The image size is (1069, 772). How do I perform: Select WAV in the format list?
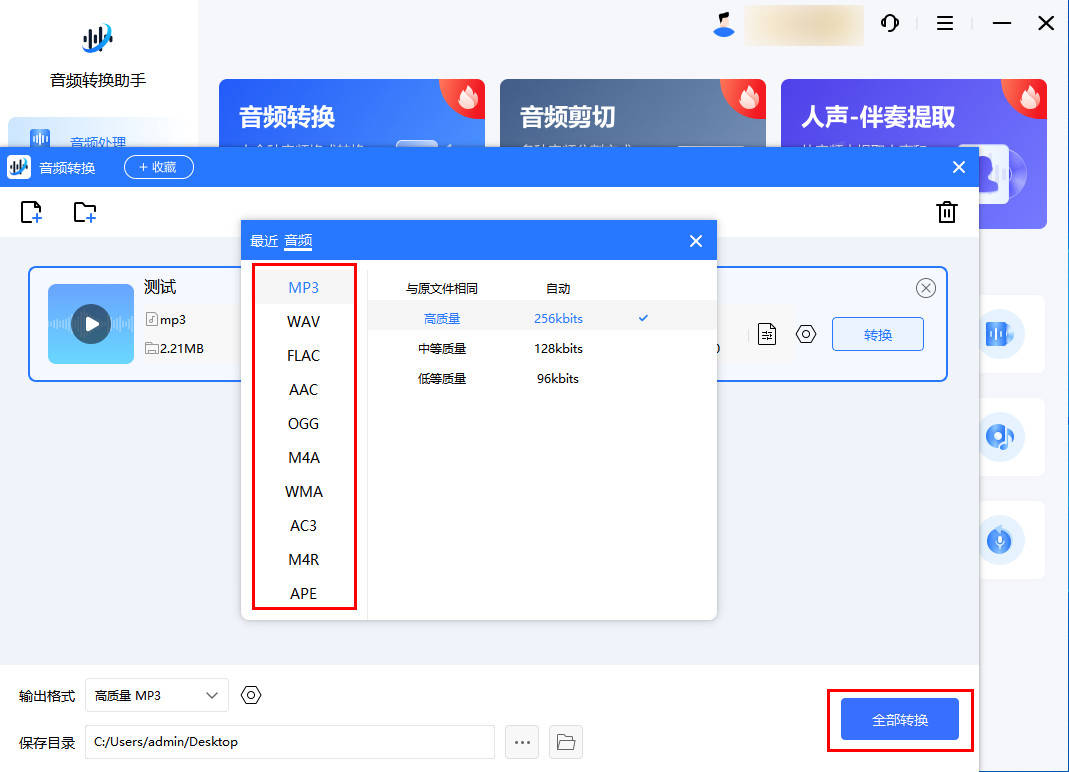pos(303,322)
